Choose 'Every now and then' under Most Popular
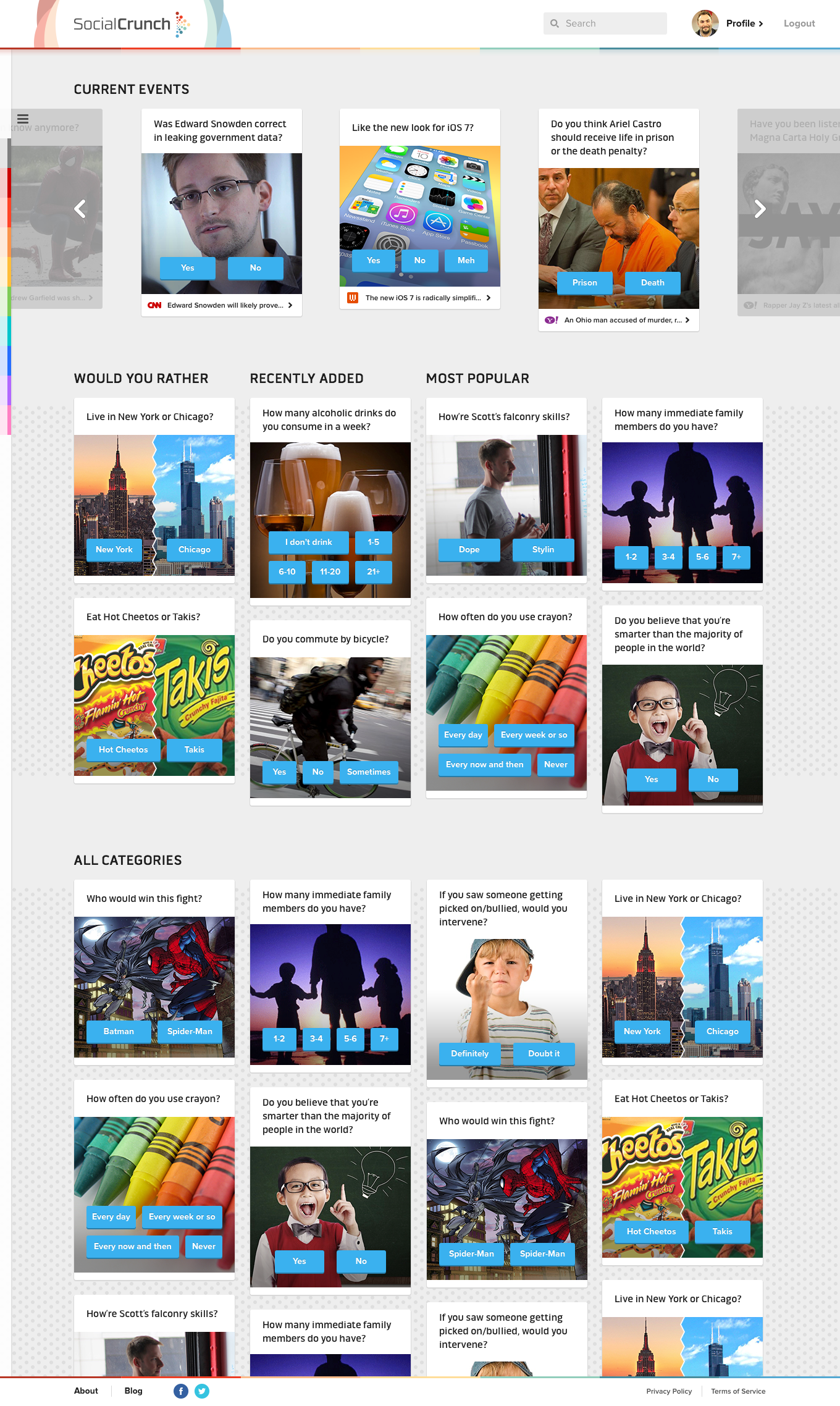 point(485,765)
